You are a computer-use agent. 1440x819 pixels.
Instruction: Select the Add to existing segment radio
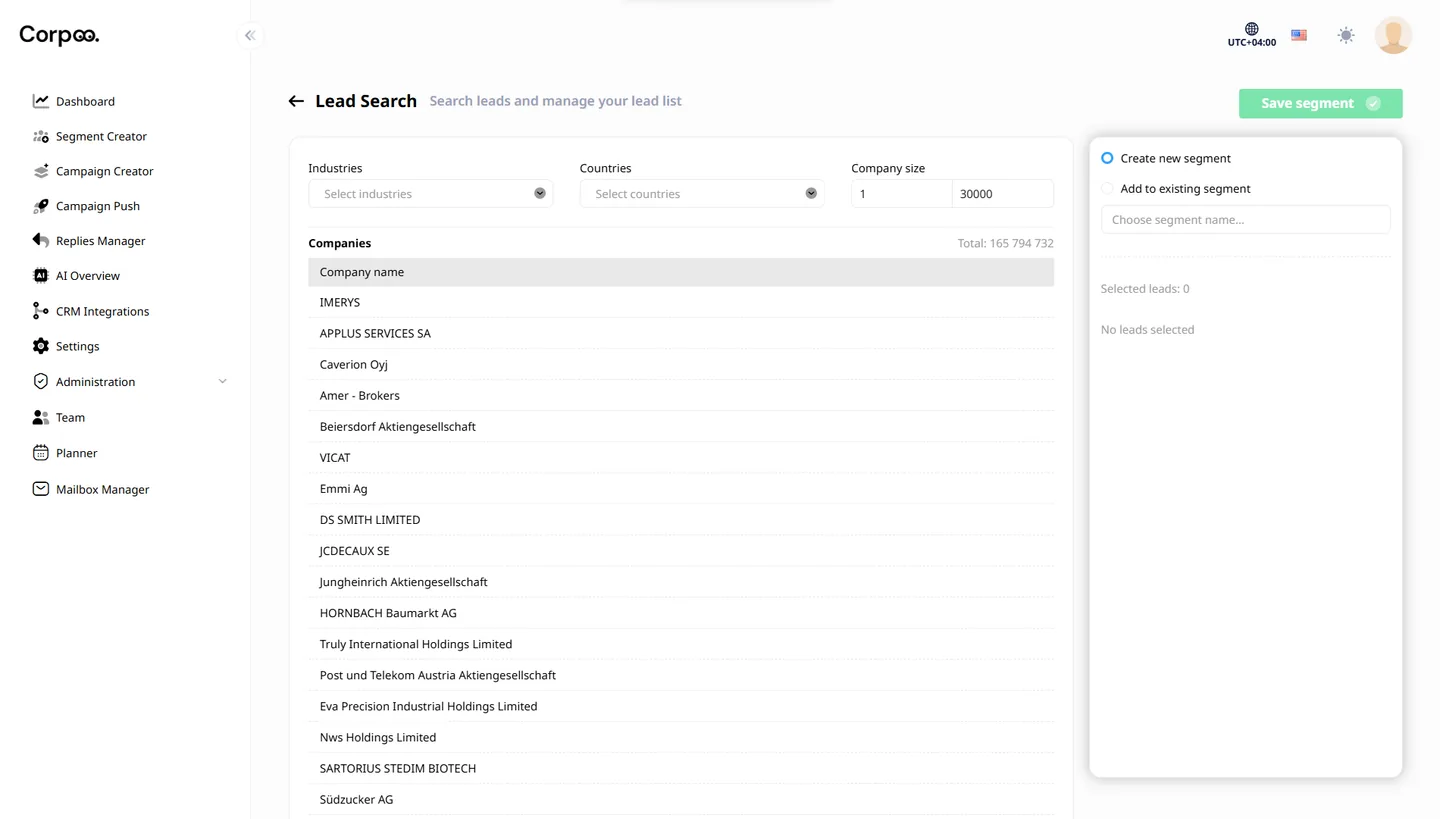[1107, 188]
